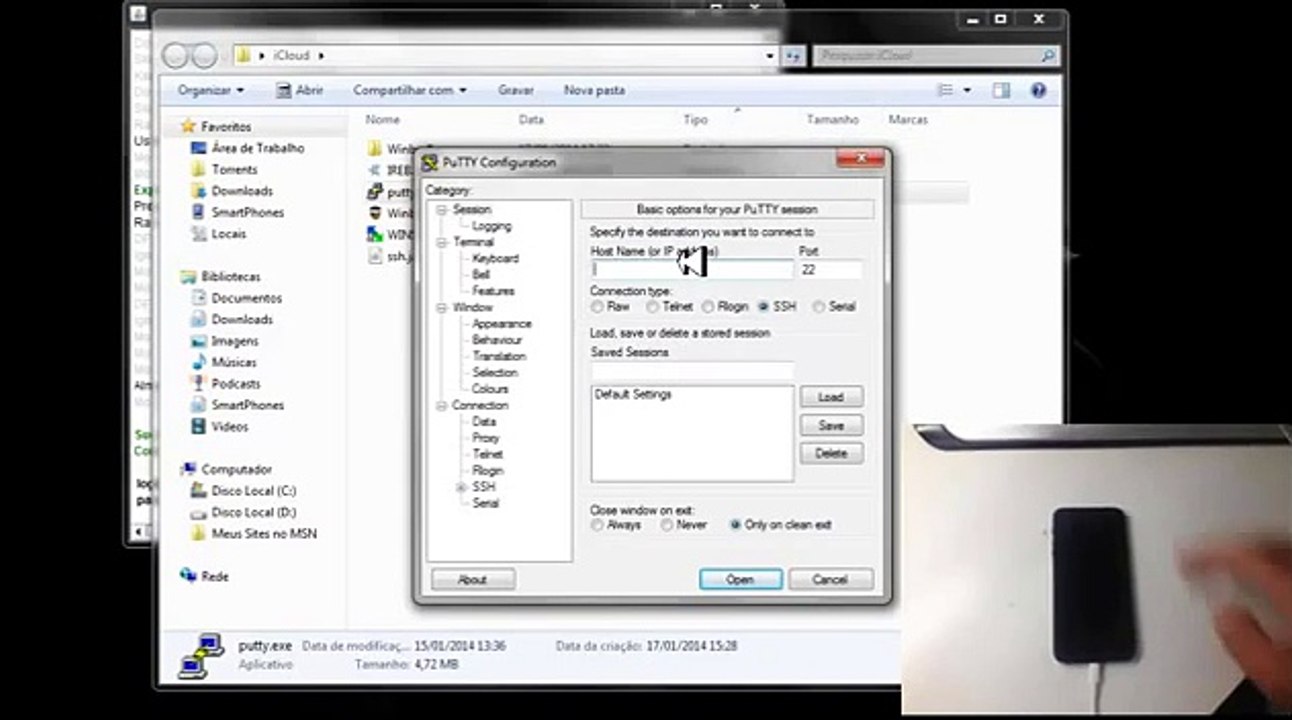Select the Rlogin connection type
1292x720 pixels.
[x=708, y=307]
